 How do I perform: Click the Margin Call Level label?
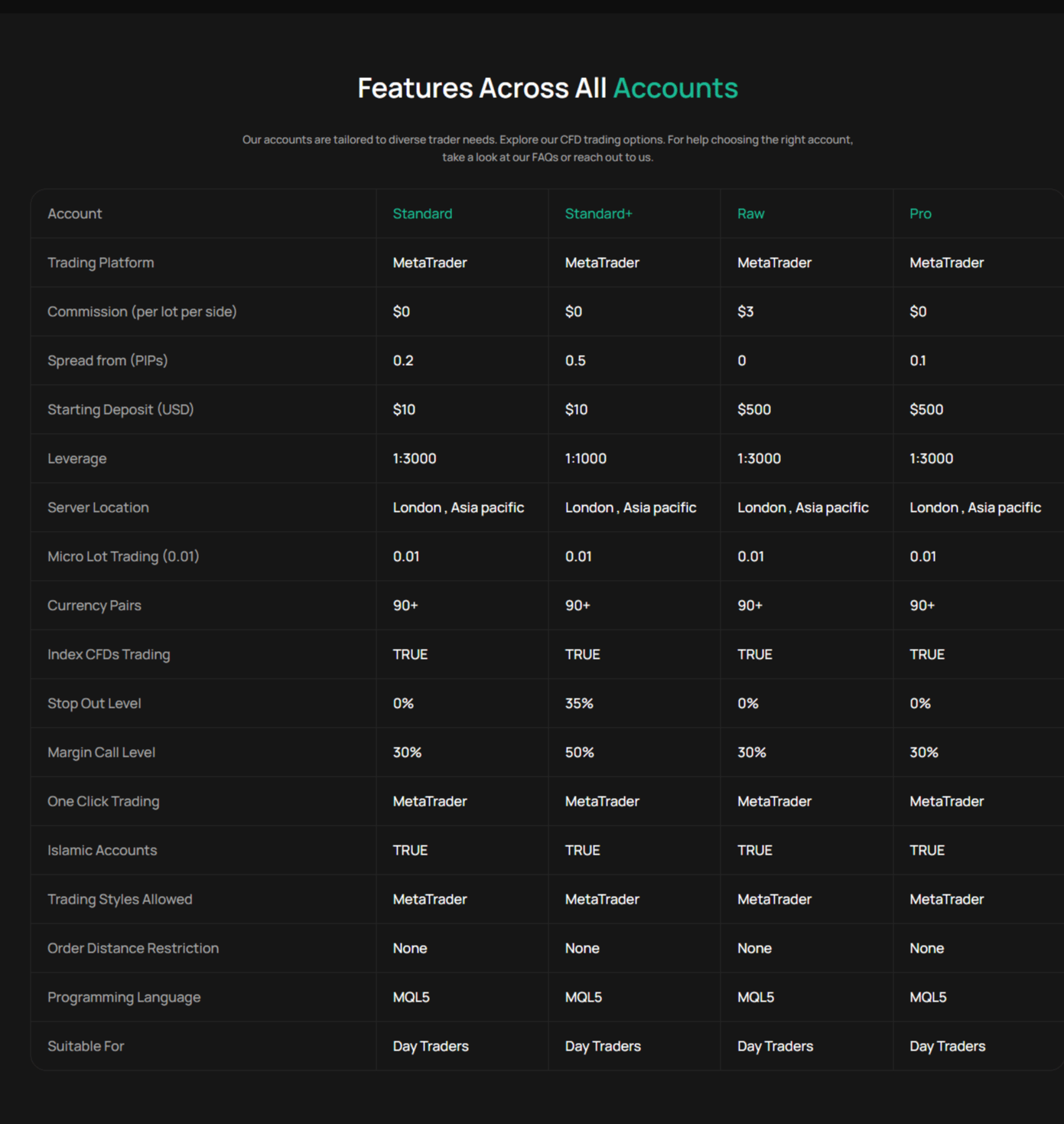[x=101, y=752]
